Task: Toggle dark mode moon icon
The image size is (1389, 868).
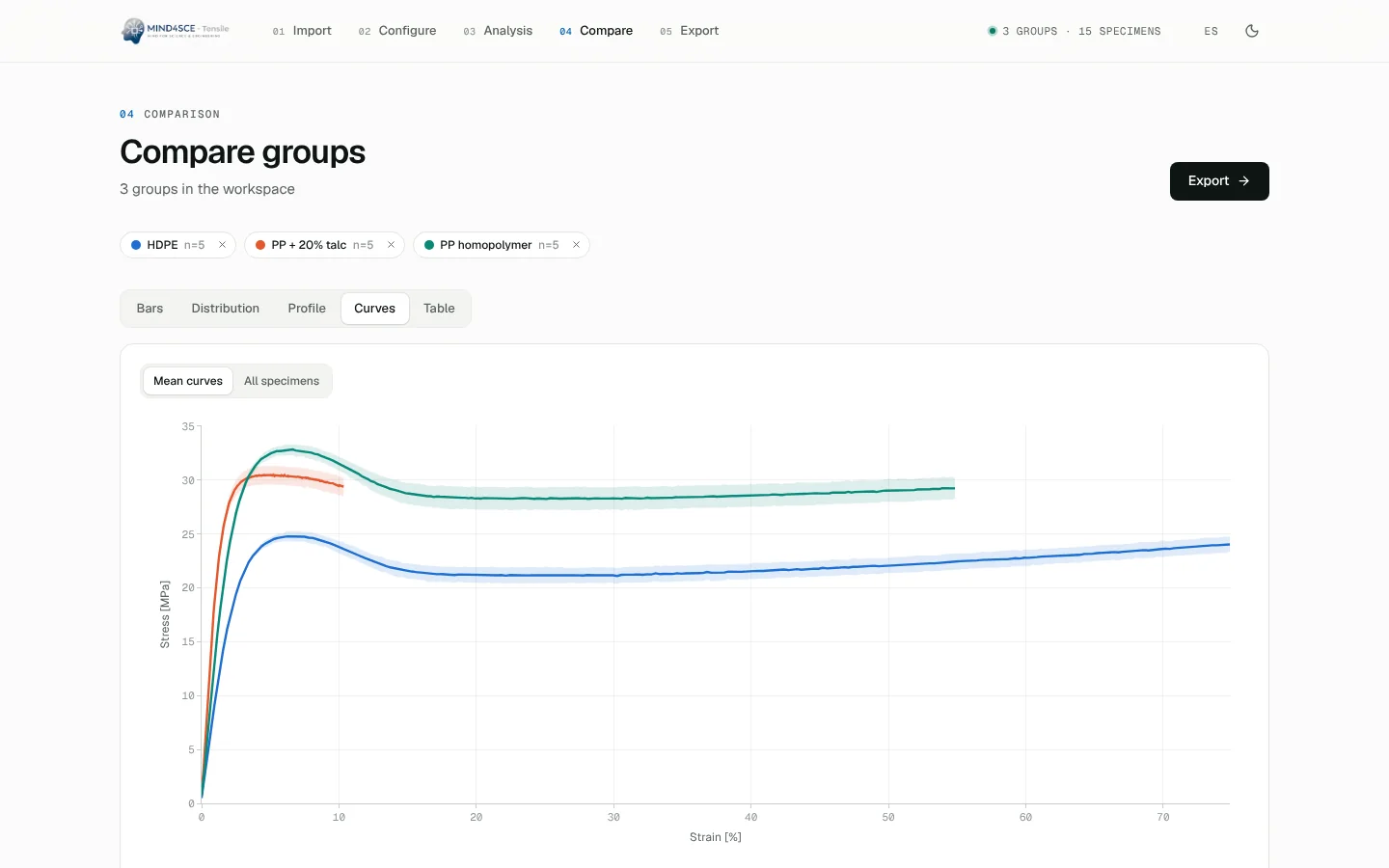Action: coord(1252,31)
